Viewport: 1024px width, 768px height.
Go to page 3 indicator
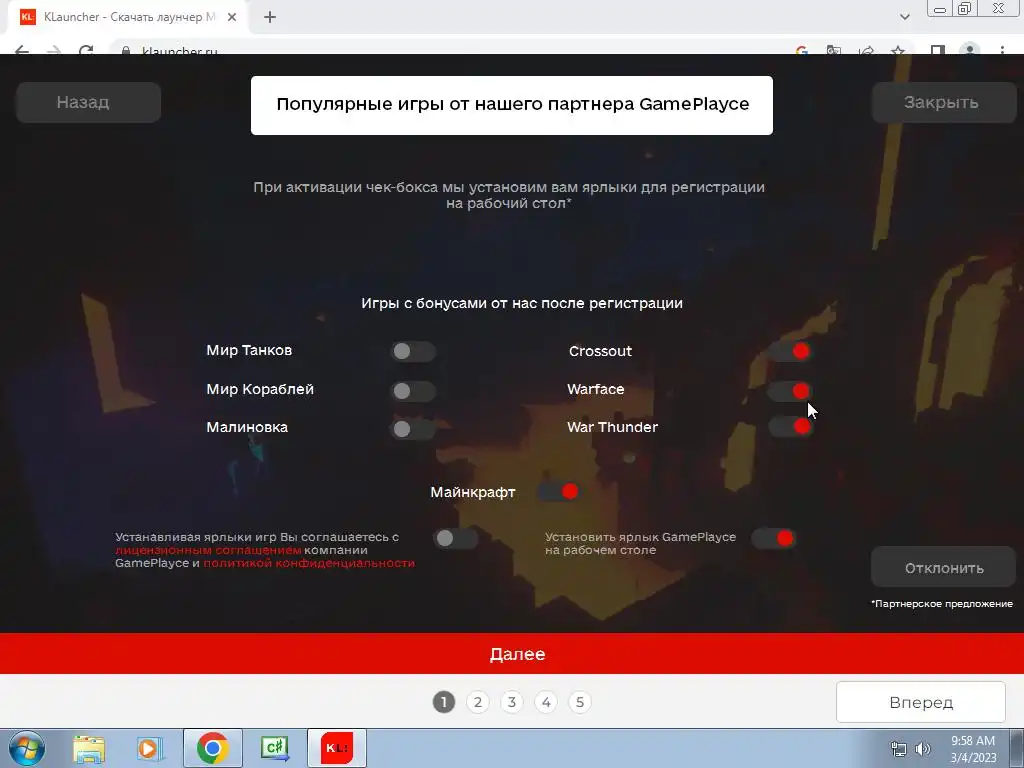tap(512, 702)
